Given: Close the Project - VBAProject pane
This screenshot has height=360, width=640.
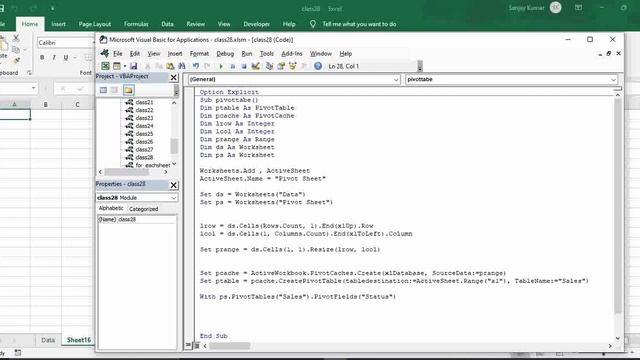Looking at the screenshot, I should [x=173, y=77].
